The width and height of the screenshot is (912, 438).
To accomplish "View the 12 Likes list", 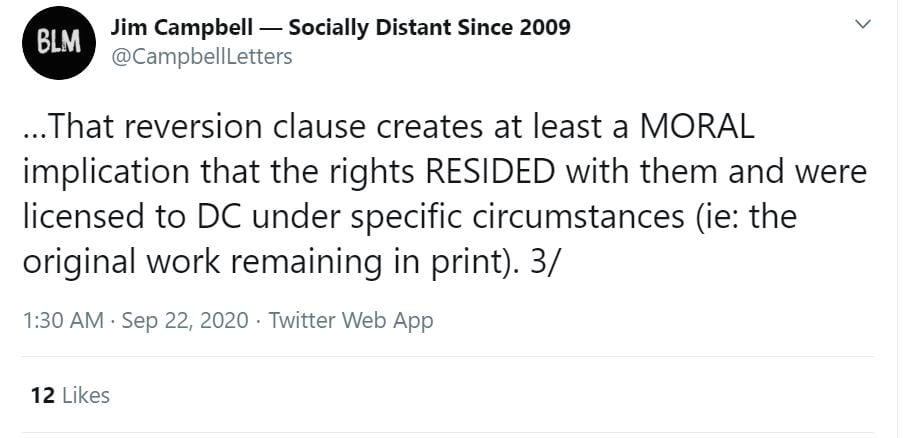I will [70, 395].
